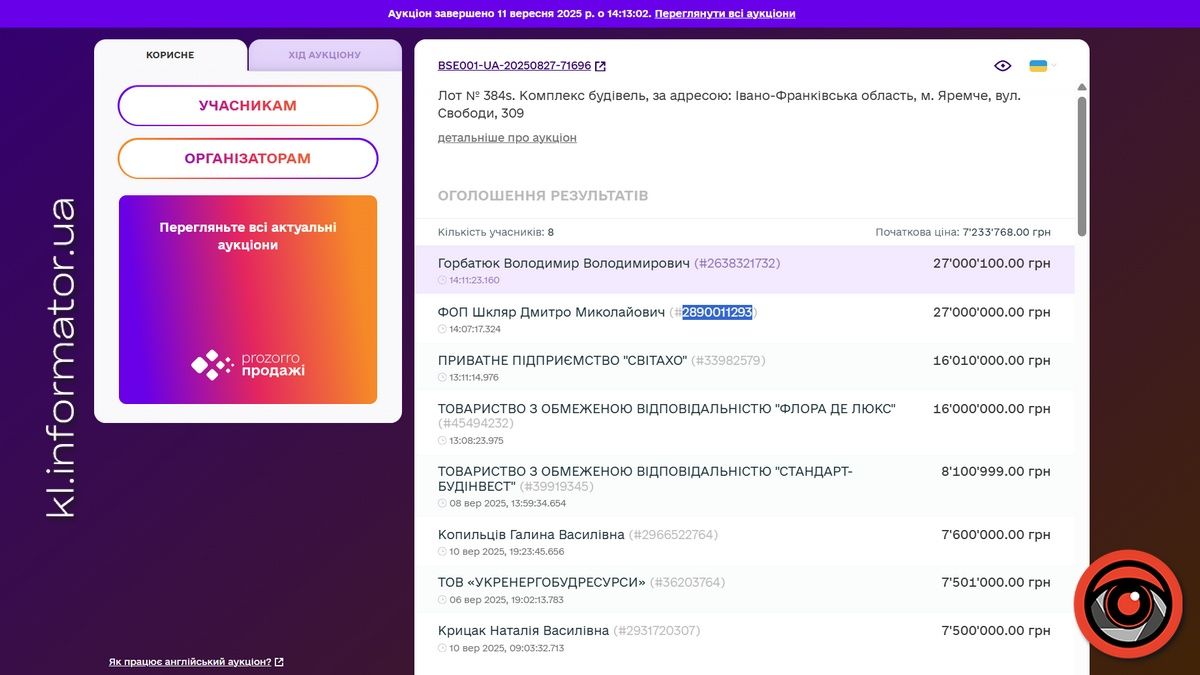This screenshot has height=675, width=1200.
Task: Click the Переглянте всі актуальні аукціони banner
Action: click(x=248, y=299)
